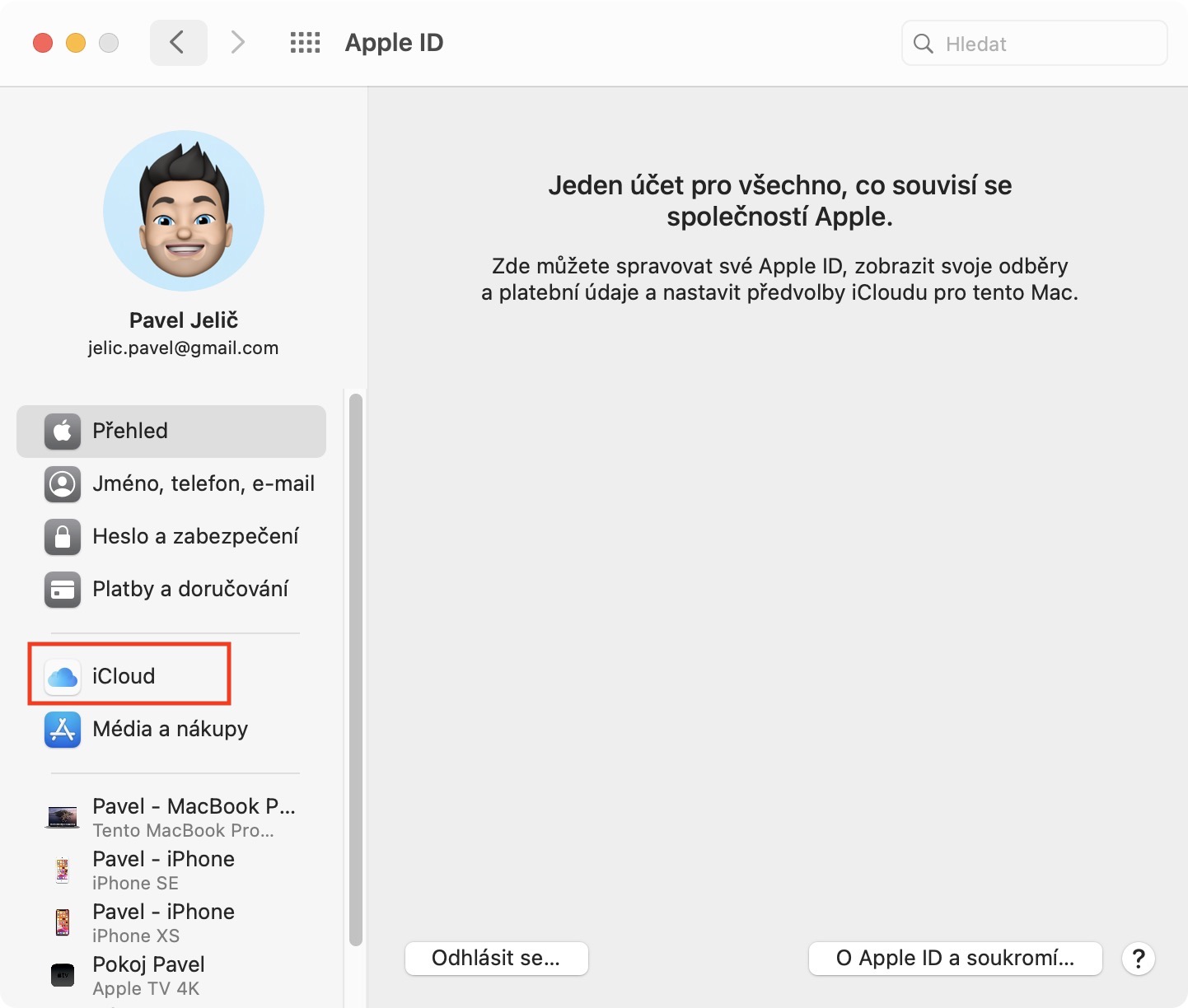Focus the Hledat search field
Viewport: 1188px width, 1008px height.
pos(1035,44)
